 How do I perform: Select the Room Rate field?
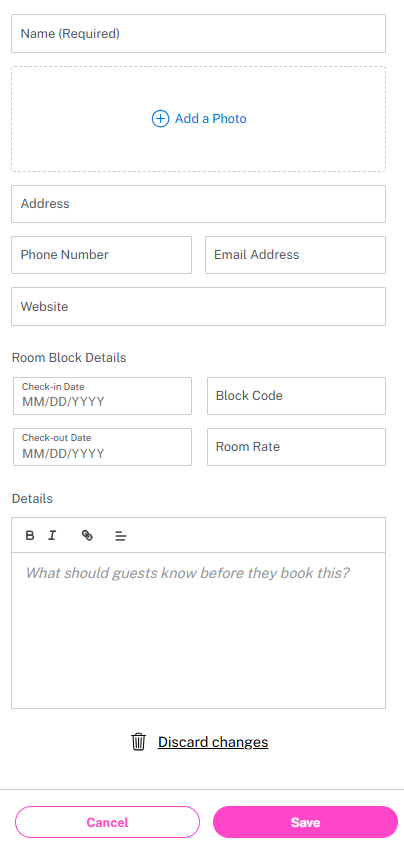296,447
